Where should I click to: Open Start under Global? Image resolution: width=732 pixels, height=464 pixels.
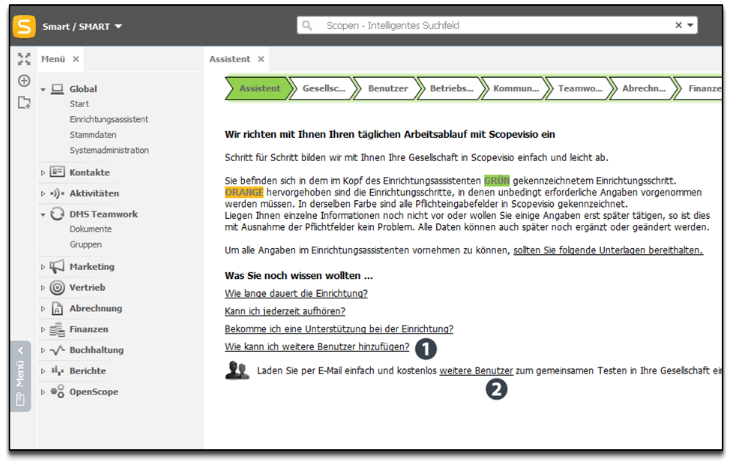(x=79, y=104)
